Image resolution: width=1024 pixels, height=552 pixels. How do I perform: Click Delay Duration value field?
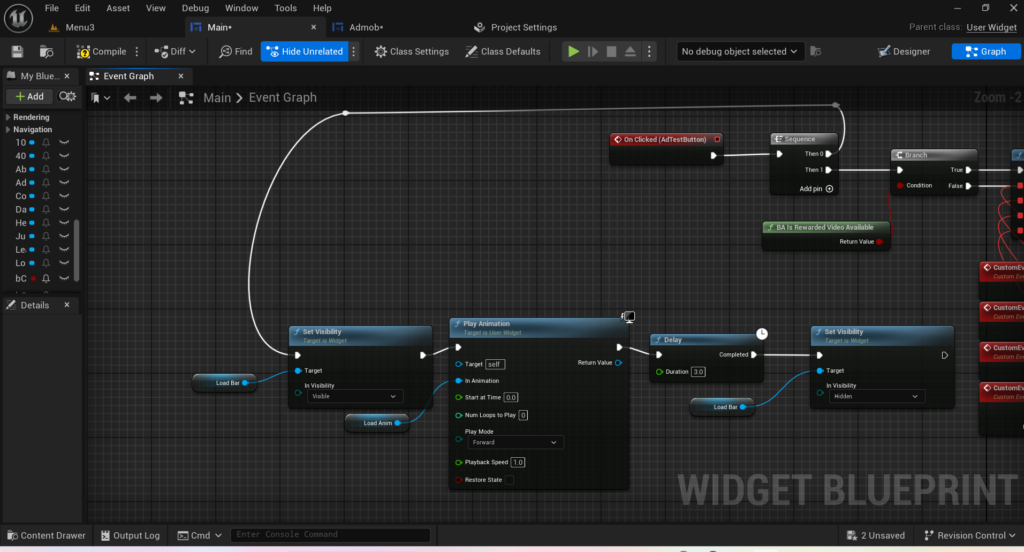pos(698,372)
